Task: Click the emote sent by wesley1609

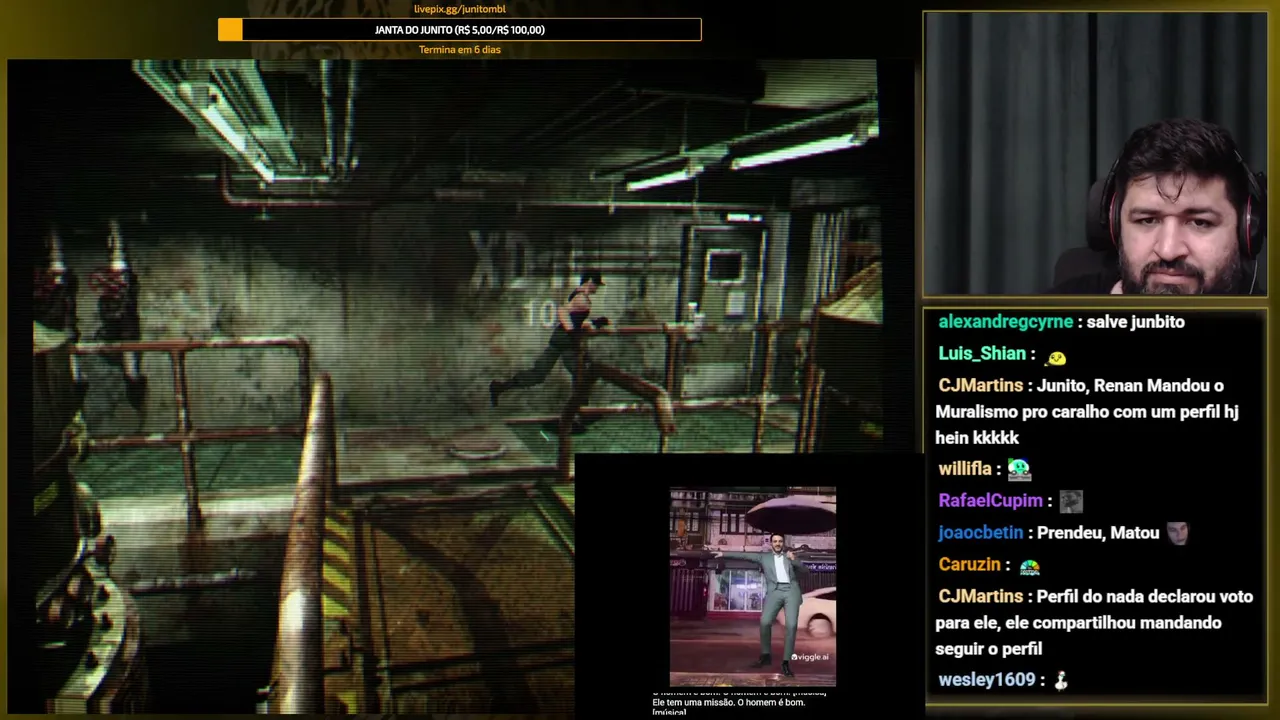Action: pos(1061,680)
